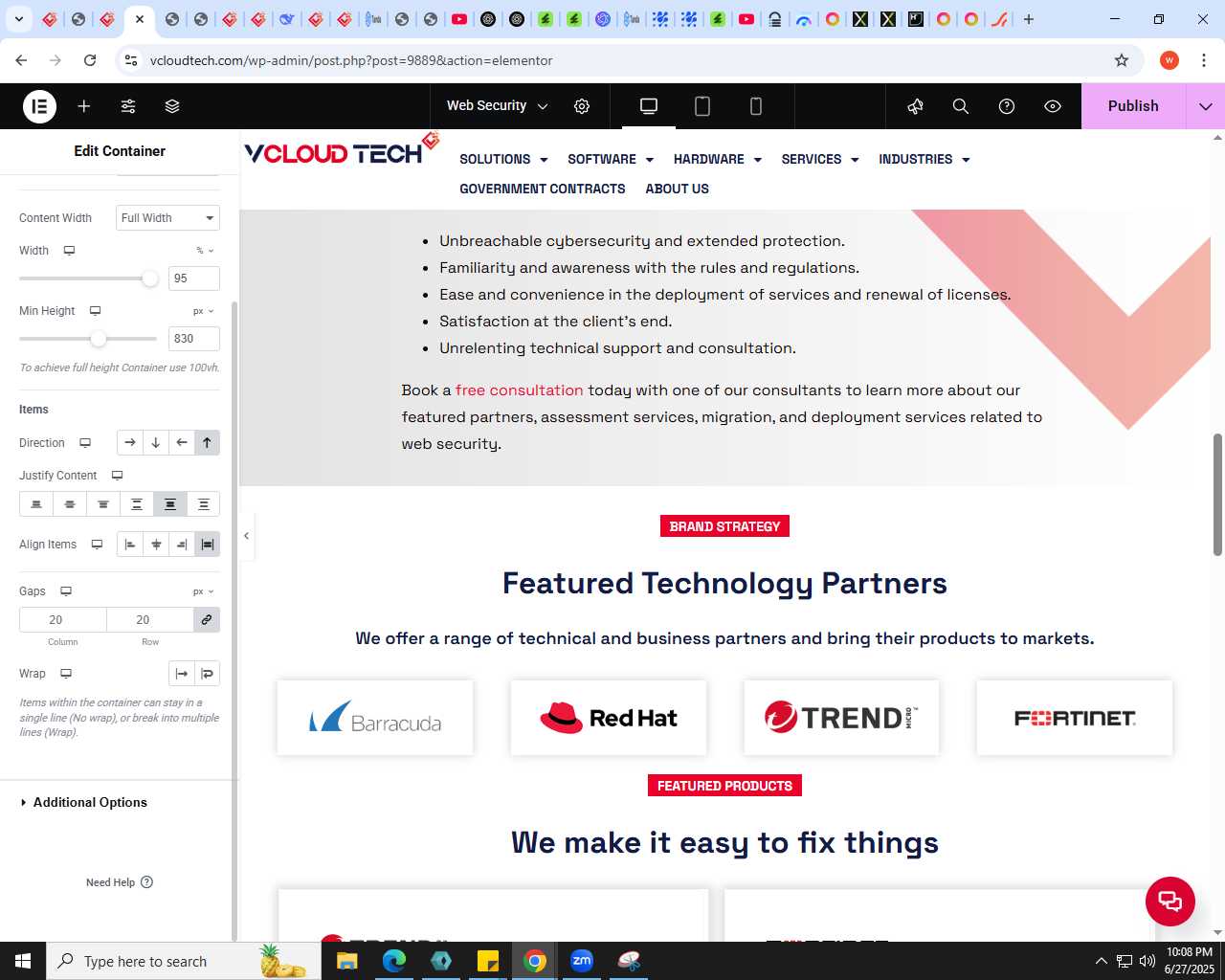Image resolution: width=1225 pixels, height=980 pixels.
Task: Switch to tablet preview mode
Action: point(702,106)
